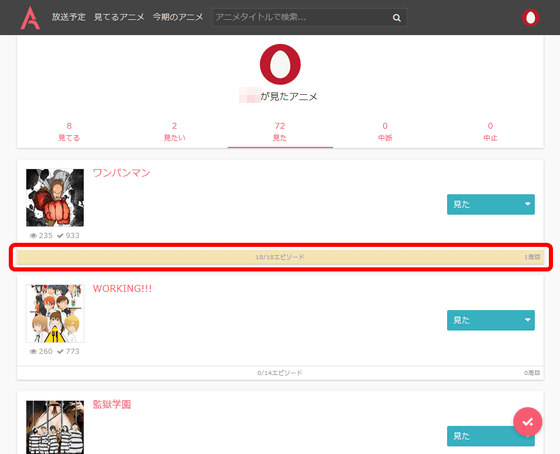Image resolution: width=560 pixels, height=454 pixels.
Task: Click the eye watchers icon under ワンパンマン
Action: pos(33,236)
